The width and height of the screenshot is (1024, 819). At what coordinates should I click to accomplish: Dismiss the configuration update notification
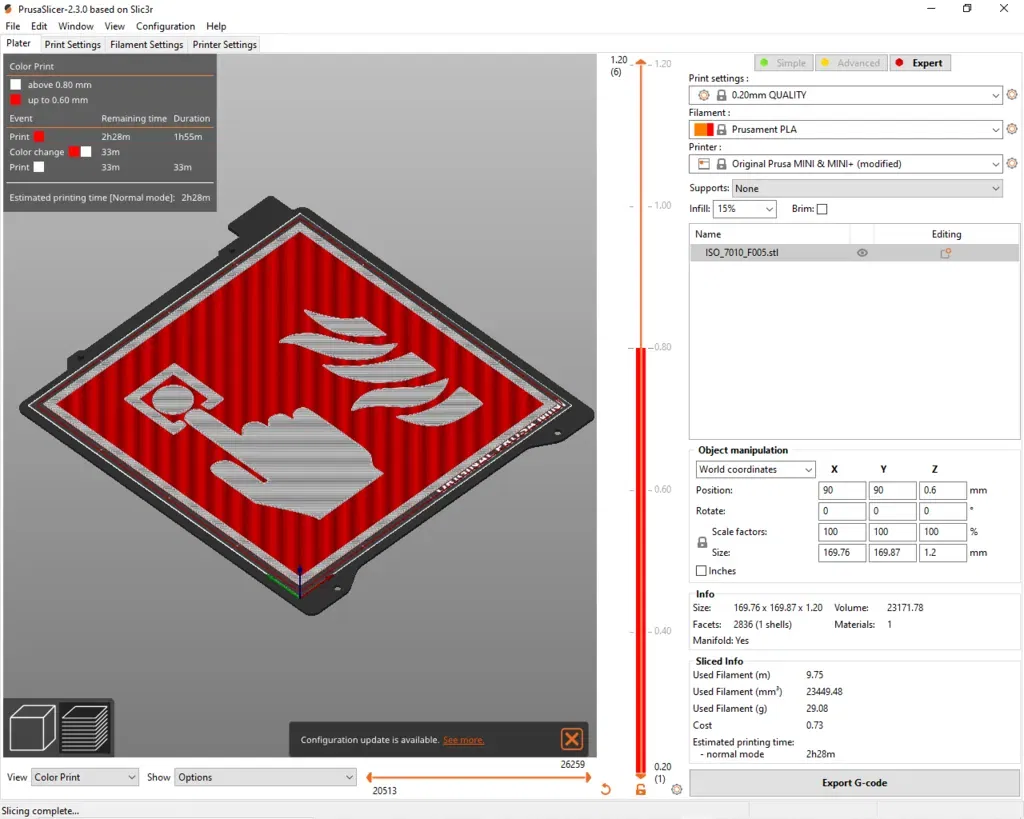click(571, 739)
